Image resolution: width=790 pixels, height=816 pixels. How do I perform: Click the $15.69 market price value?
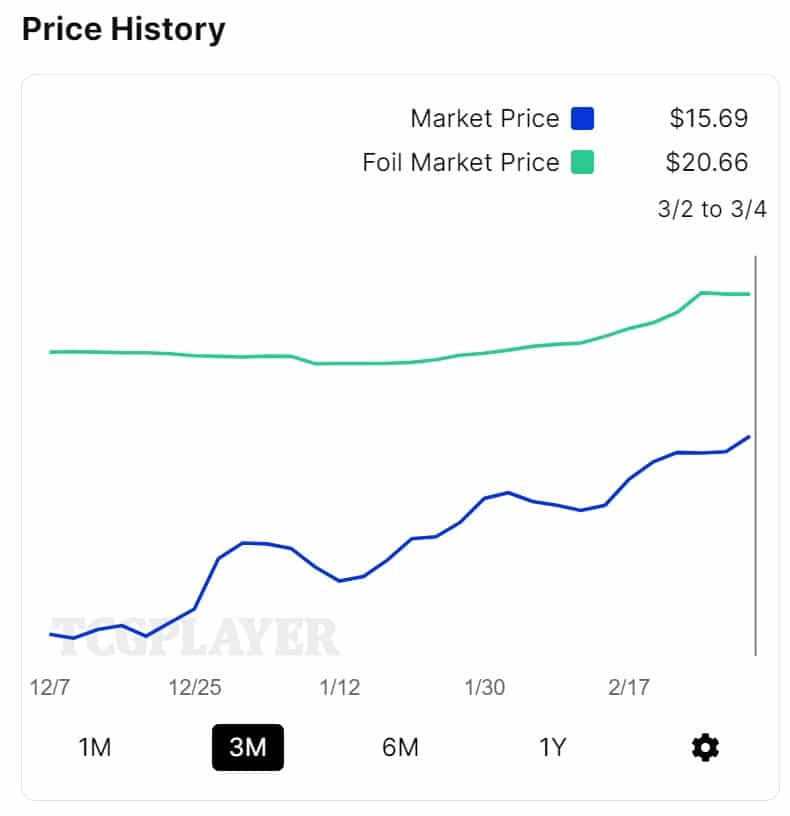(x=708, y=119)
